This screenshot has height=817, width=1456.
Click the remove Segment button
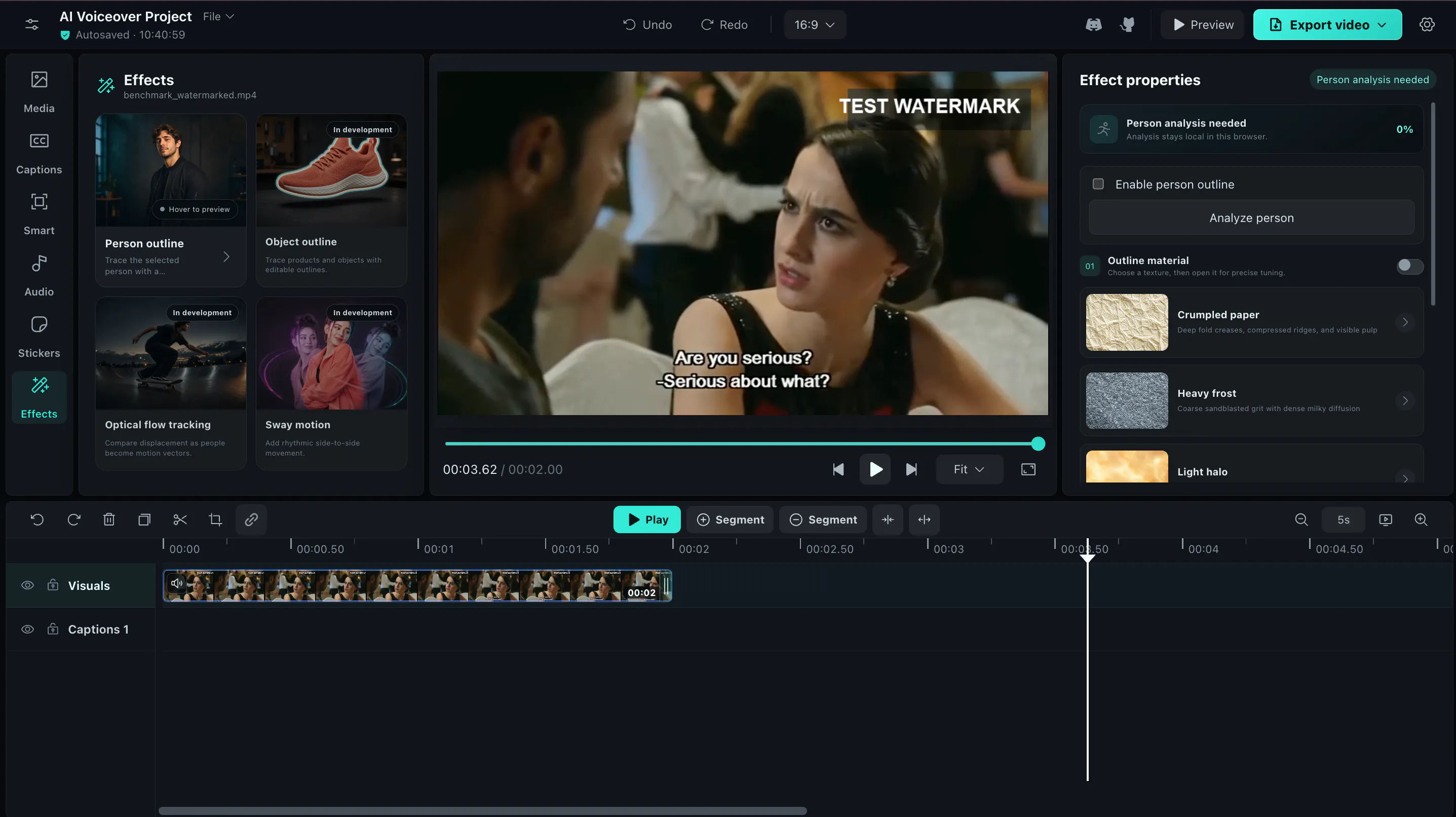point(823,519)
